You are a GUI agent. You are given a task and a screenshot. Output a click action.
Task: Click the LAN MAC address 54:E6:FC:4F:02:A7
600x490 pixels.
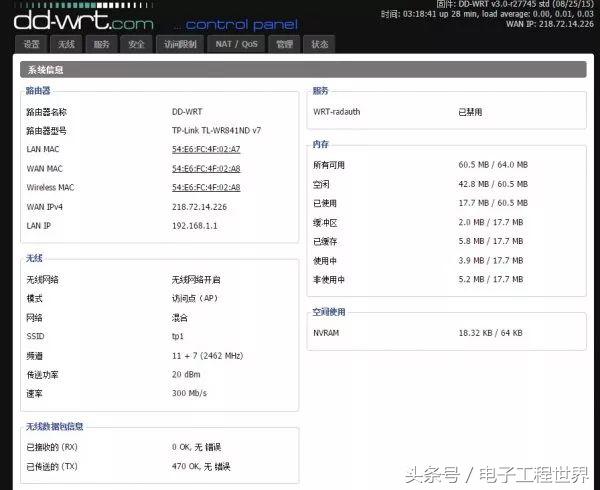point(206,149)
